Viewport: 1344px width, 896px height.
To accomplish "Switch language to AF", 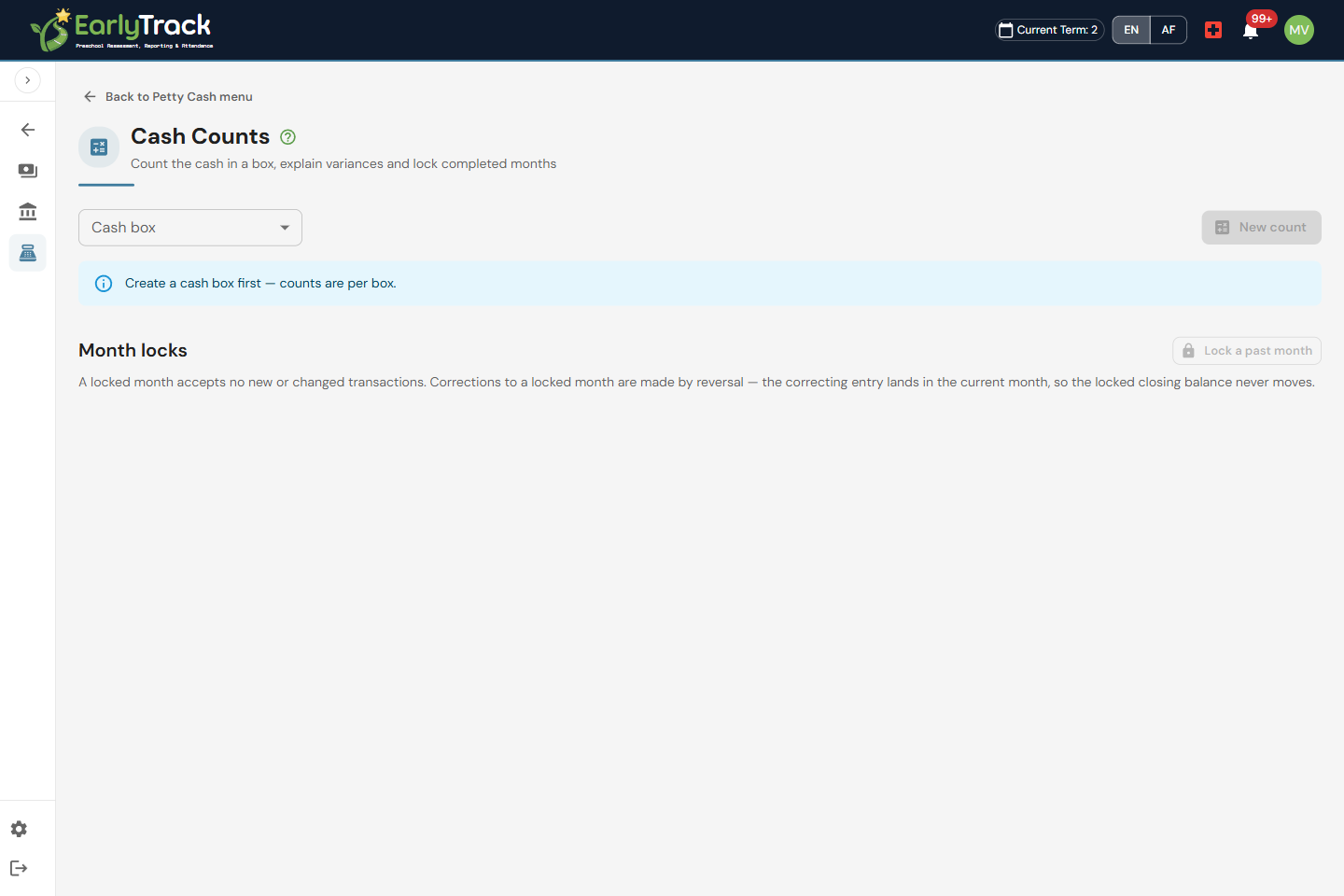I will (1169, 30).
